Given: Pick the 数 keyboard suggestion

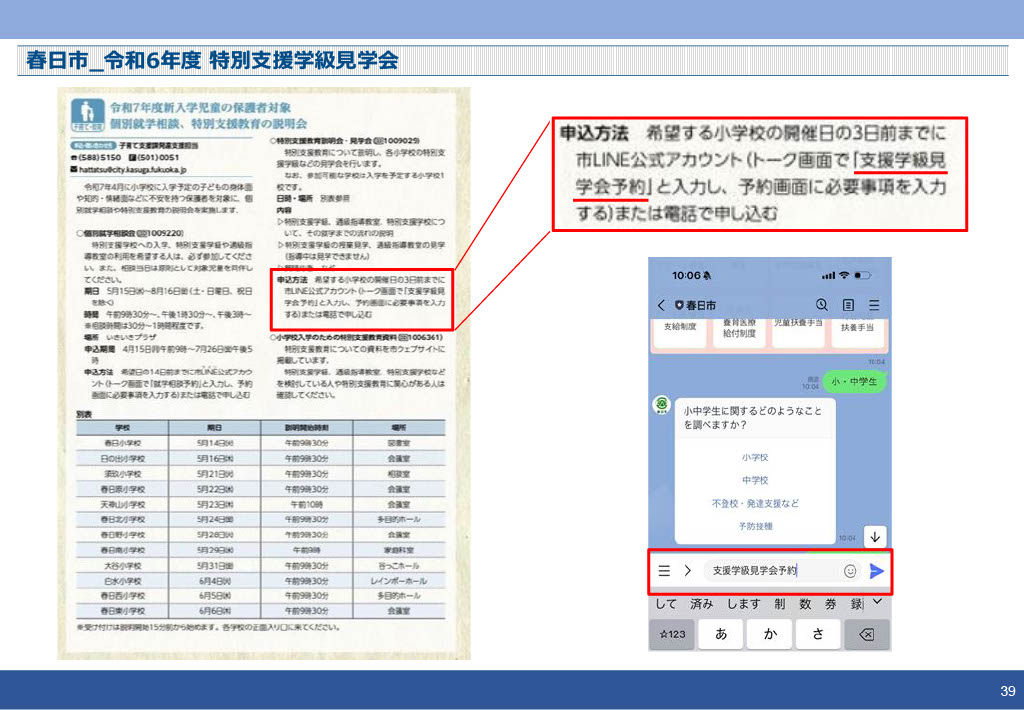Looking at the screenshot, I should (x=805, y=604).
